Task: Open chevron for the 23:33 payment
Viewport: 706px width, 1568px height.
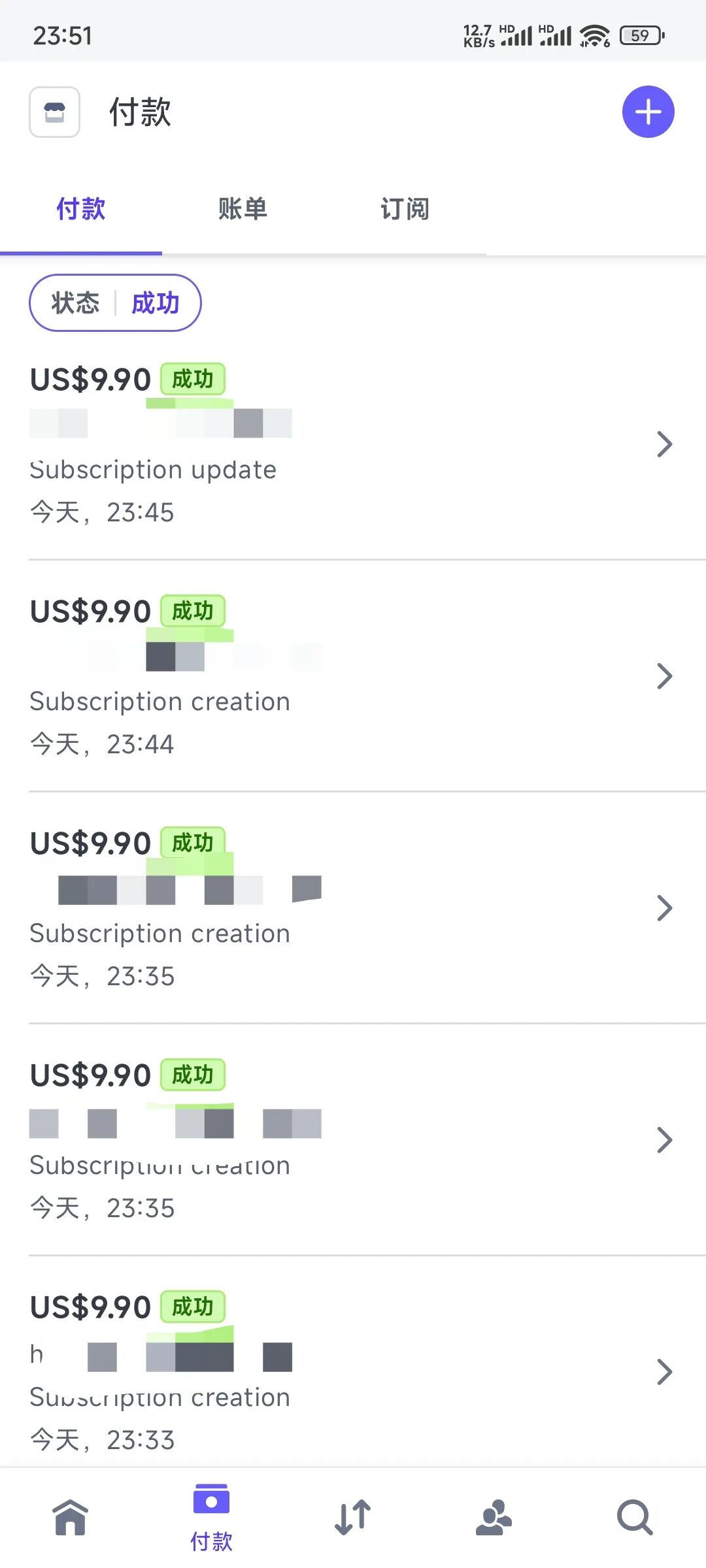Action: pos(664,1372)
